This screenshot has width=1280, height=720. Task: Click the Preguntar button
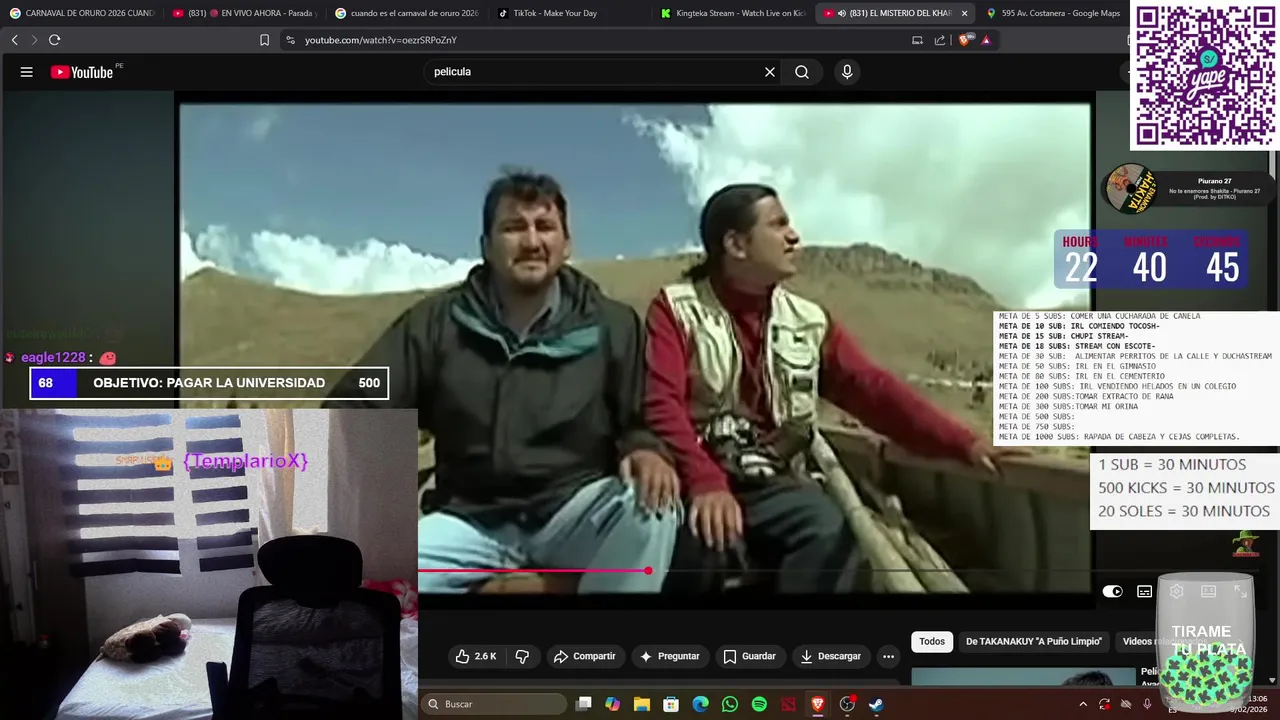tap(669, 656)
